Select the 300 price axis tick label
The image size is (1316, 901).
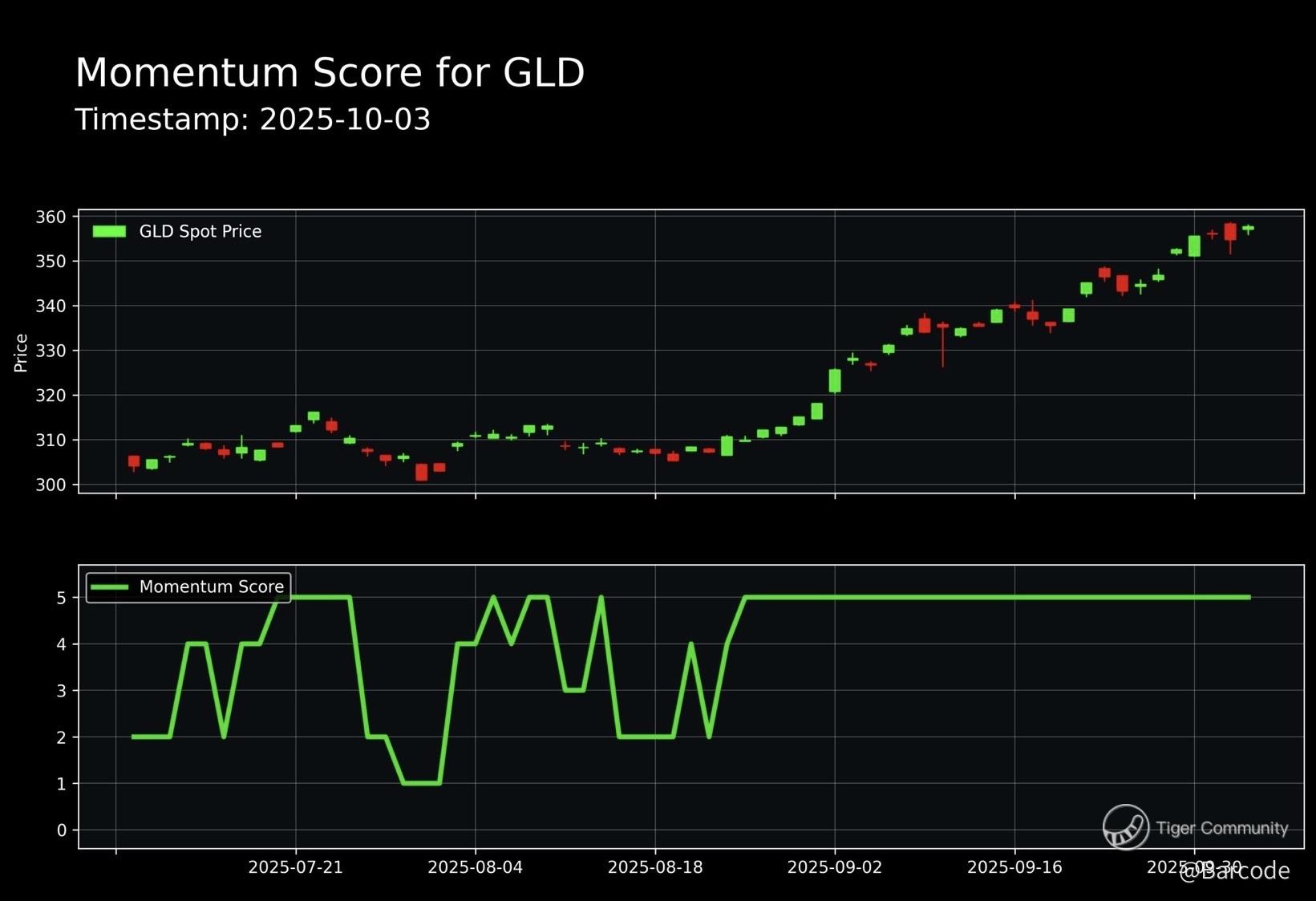click(51, 485)
